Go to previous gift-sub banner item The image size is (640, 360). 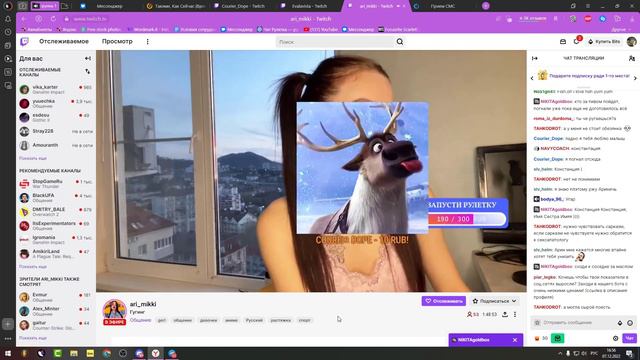[532, 78]
